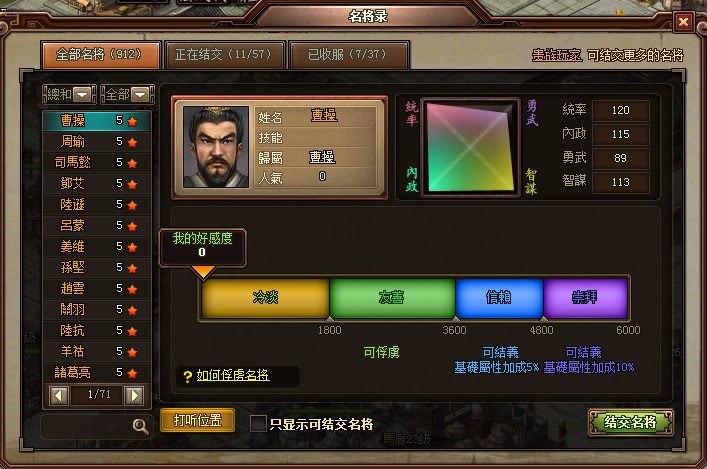Switch to 已收服 tab
Image resolution: width=707 pixels, height=469 pixels.
348,55
